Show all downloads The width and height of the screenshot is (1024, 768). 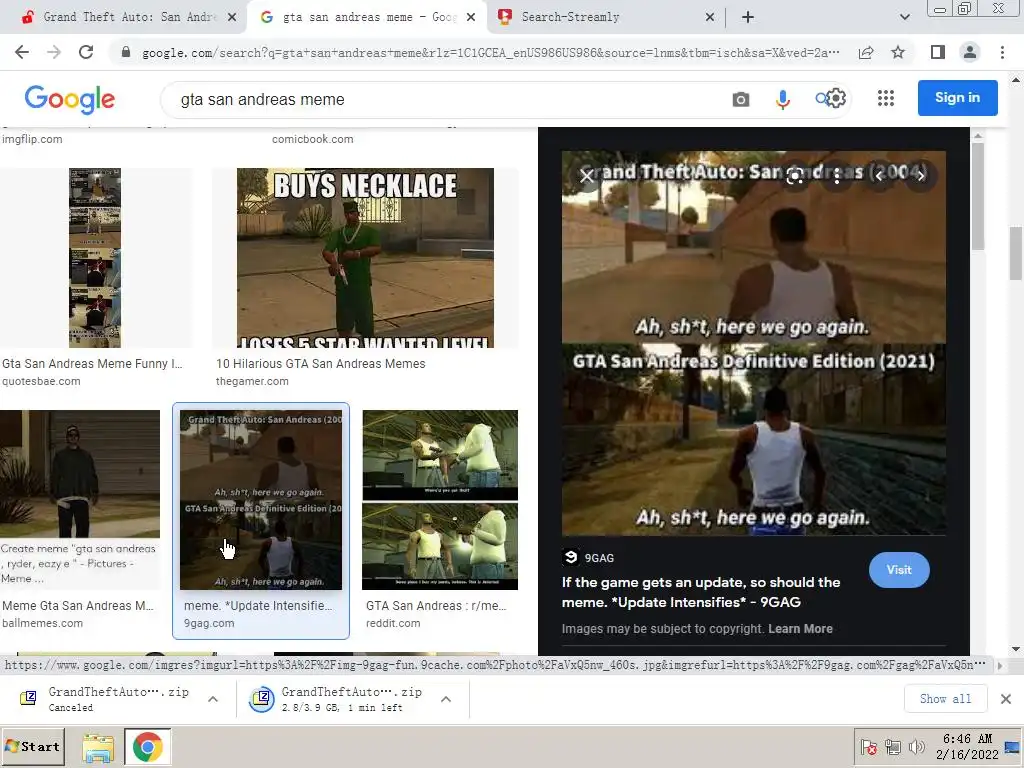(x=945, y=699)
